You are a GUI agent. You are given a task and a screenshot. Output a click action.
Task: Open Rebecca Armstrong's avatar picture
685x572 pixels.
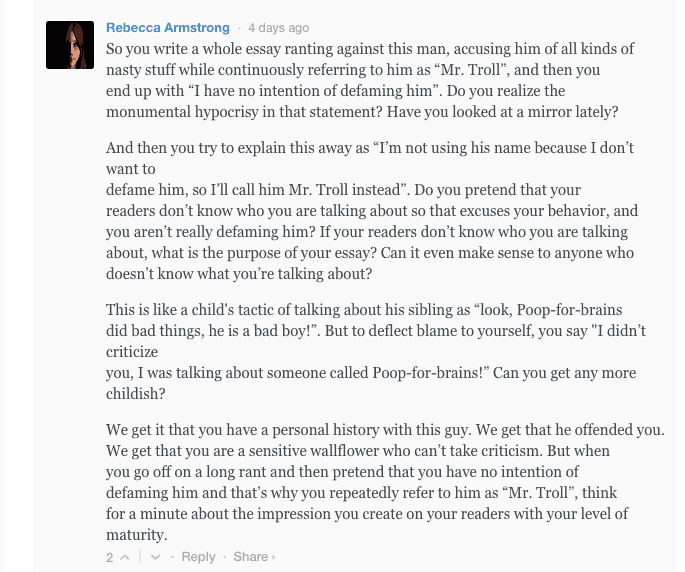coord(70,45)
